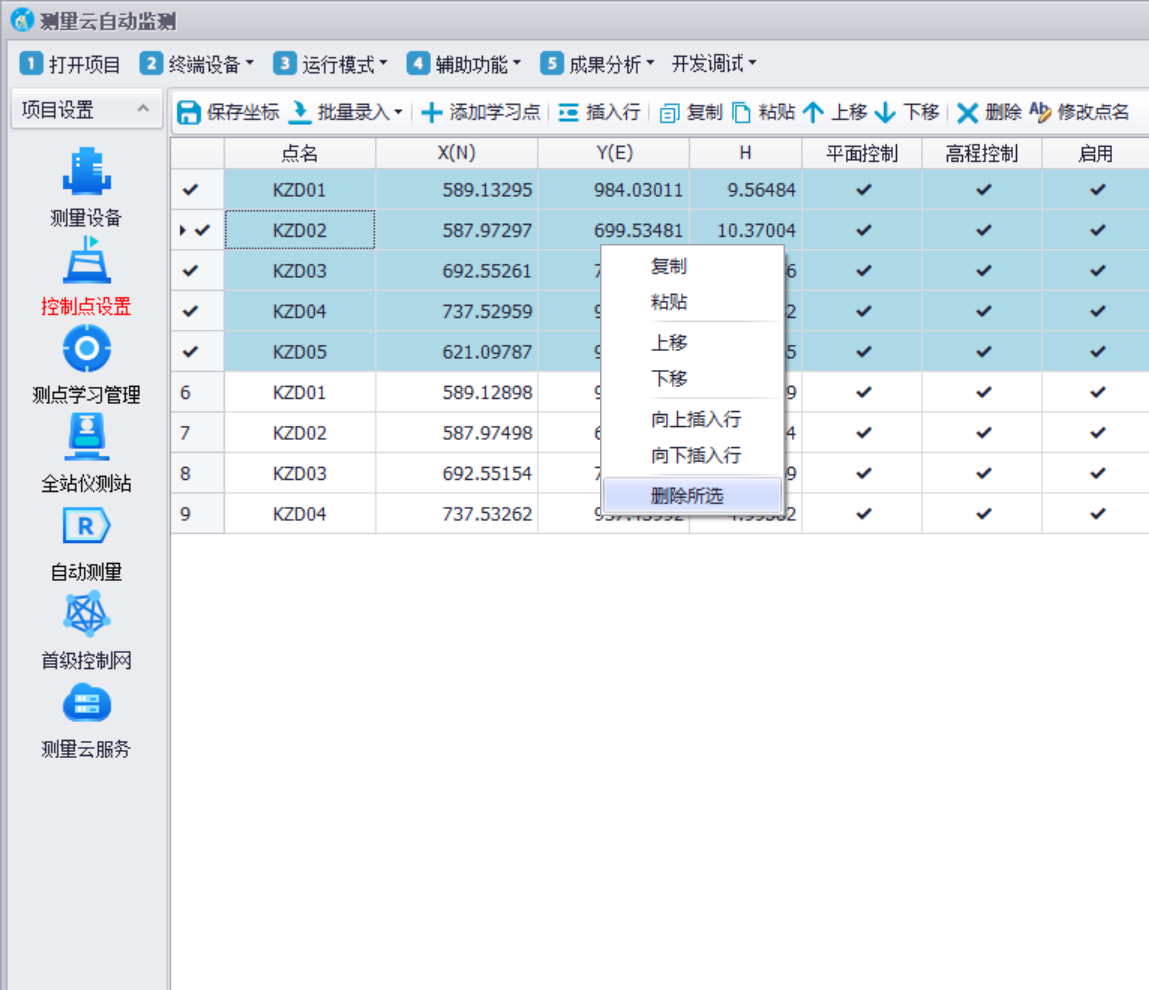Click the 保存坐标 save icon

coord(189,113)
